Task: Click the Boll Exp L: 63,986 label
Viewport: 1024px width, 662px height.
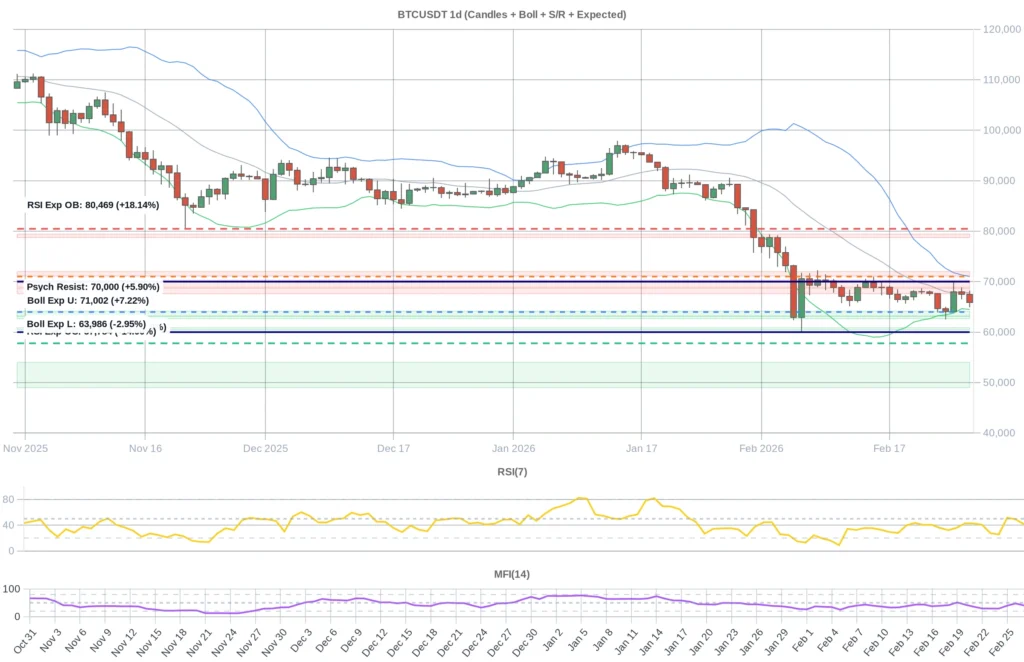Action: pyautogui.click(x=85, y=324)
